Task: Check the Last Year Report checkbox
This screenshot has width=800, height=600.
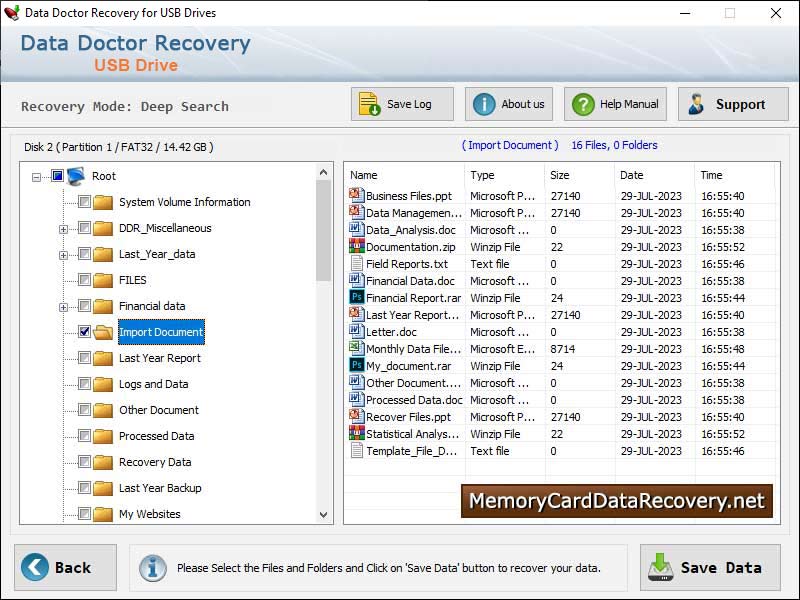Action: [85, 358]
